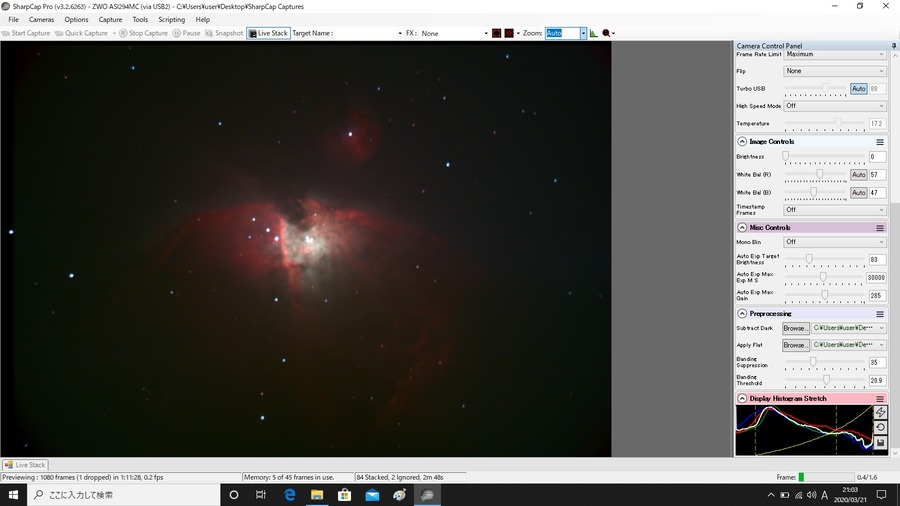Click the histogram toolbar icon
Screen dimensions: 900x506
point(593,33)
